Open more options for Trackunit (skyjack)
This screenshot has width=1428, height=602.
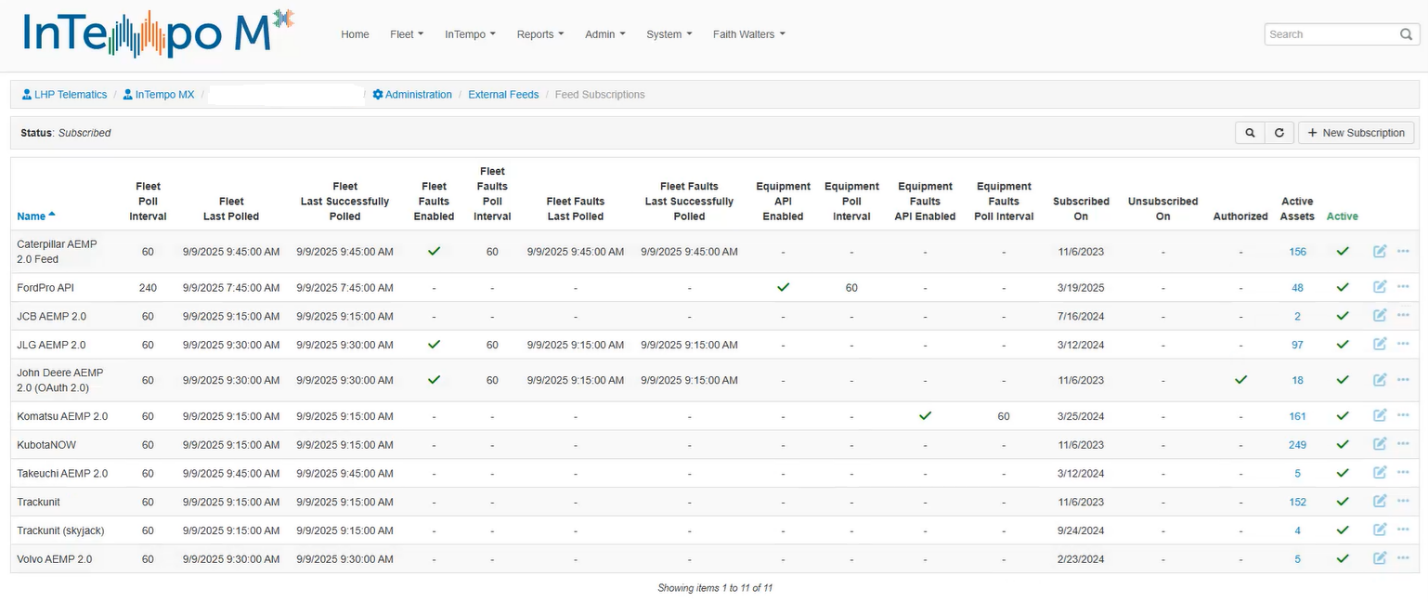[x=1403, y=530]
